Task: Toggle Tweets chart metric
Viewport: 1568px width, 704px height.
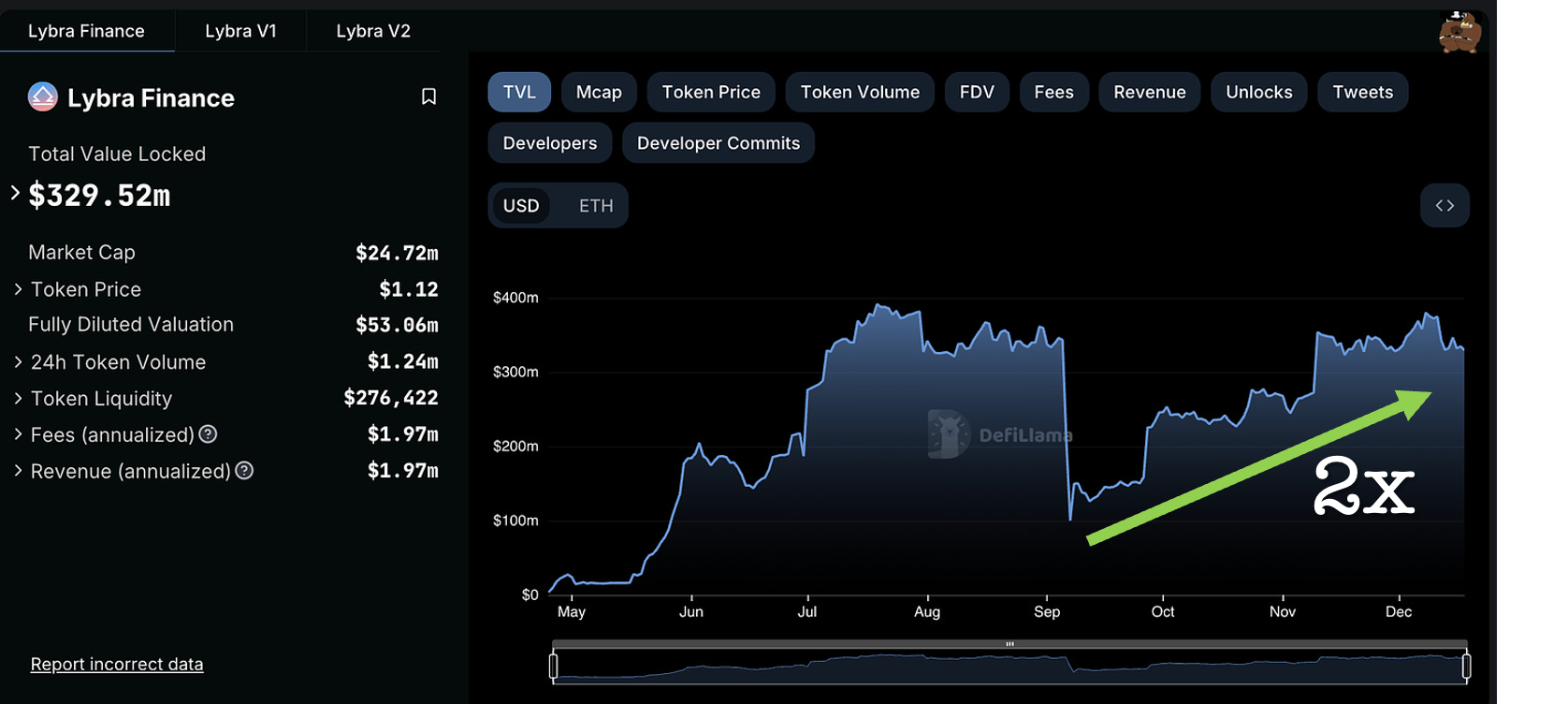Action: pyautogui.click(x=1363, y=92)
